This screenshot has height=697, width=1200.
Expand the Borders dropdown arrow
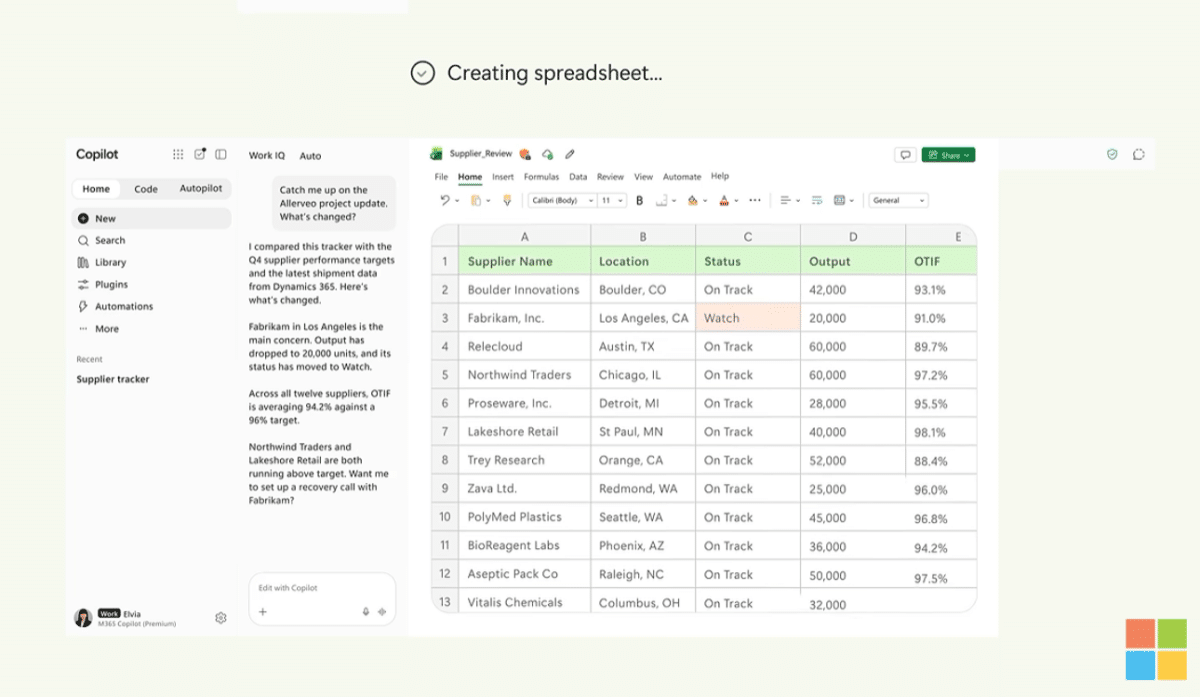click(x=674, y=201)
